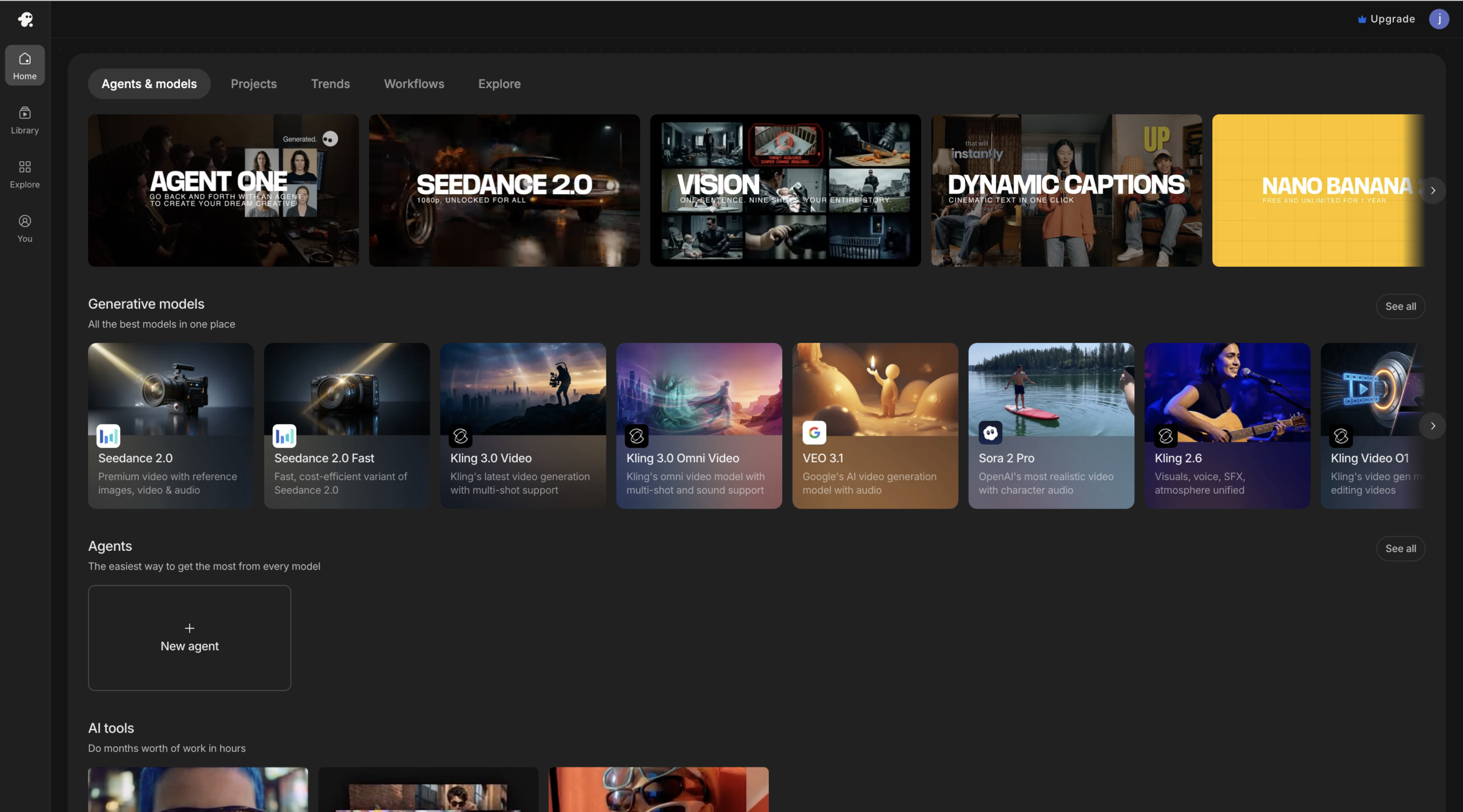Open the Agent One banner
The width and height of the screenshot is (1463, 812).
(x=223, y=190)
